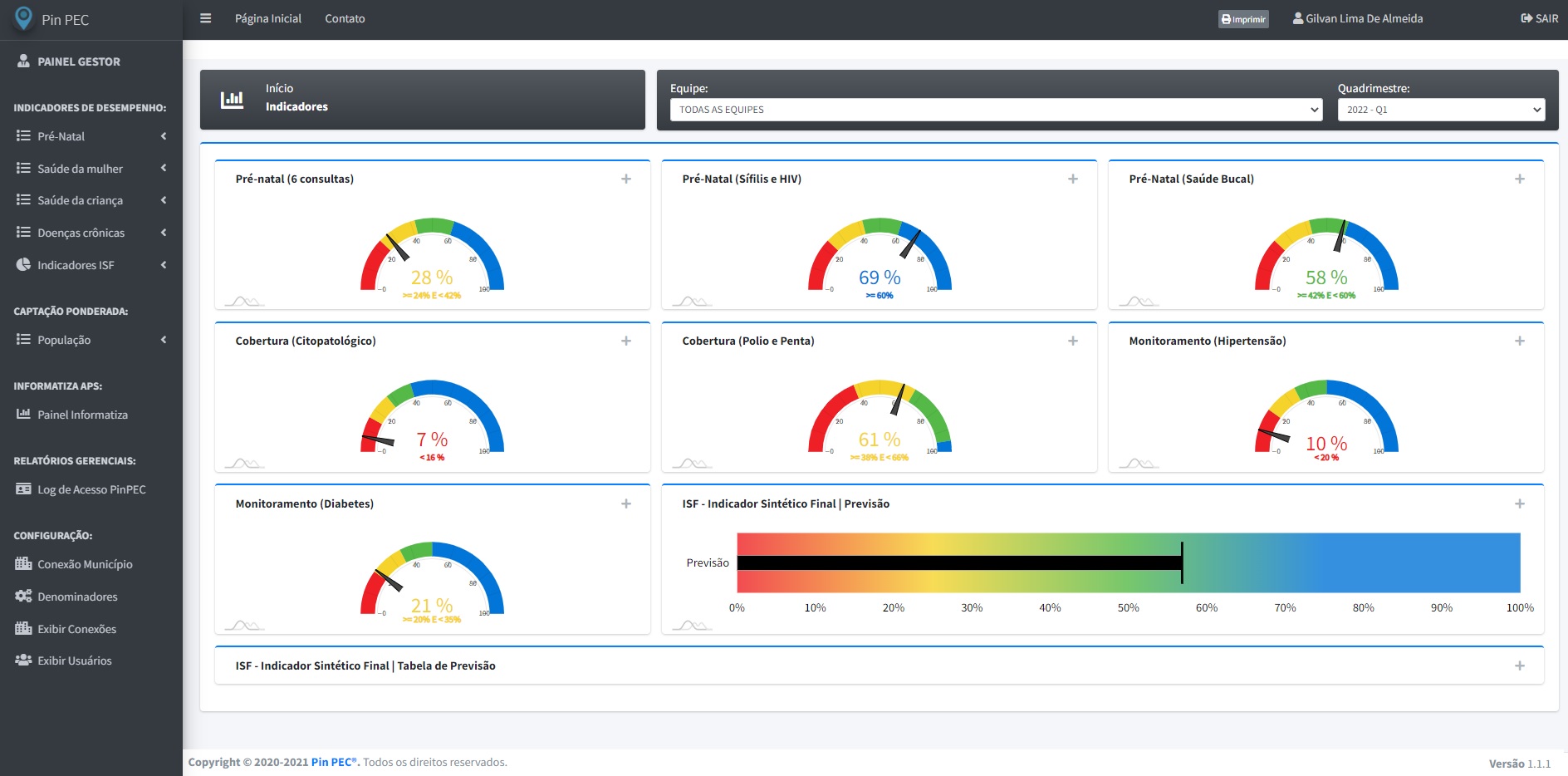This screenshot has height=776, width=1568.
Task: Open Conexão Município menu label
Action: point(85,564)
